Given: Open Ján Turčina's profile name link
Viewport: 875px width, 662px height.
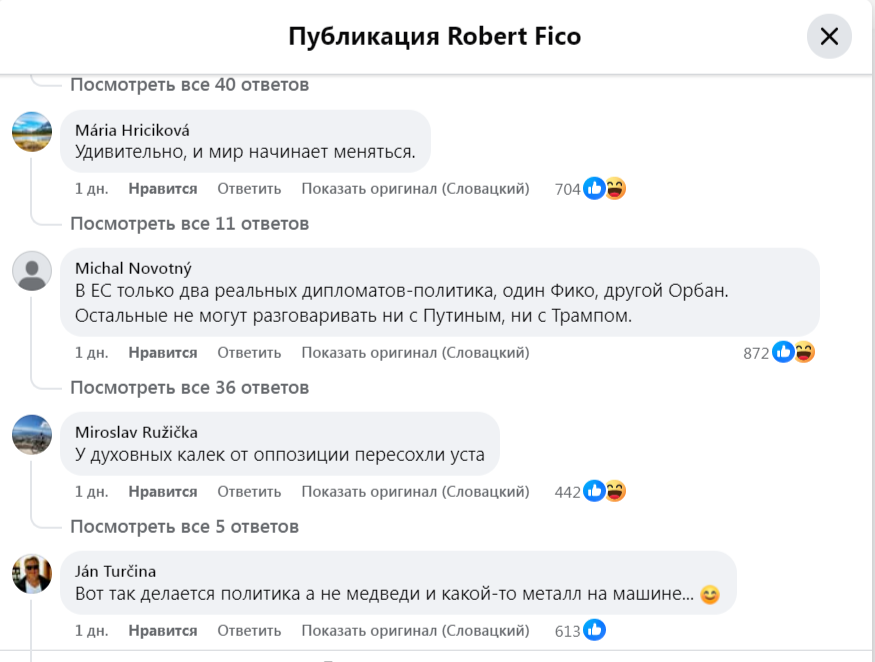Looking at the screenshot, I should (113, 571).
